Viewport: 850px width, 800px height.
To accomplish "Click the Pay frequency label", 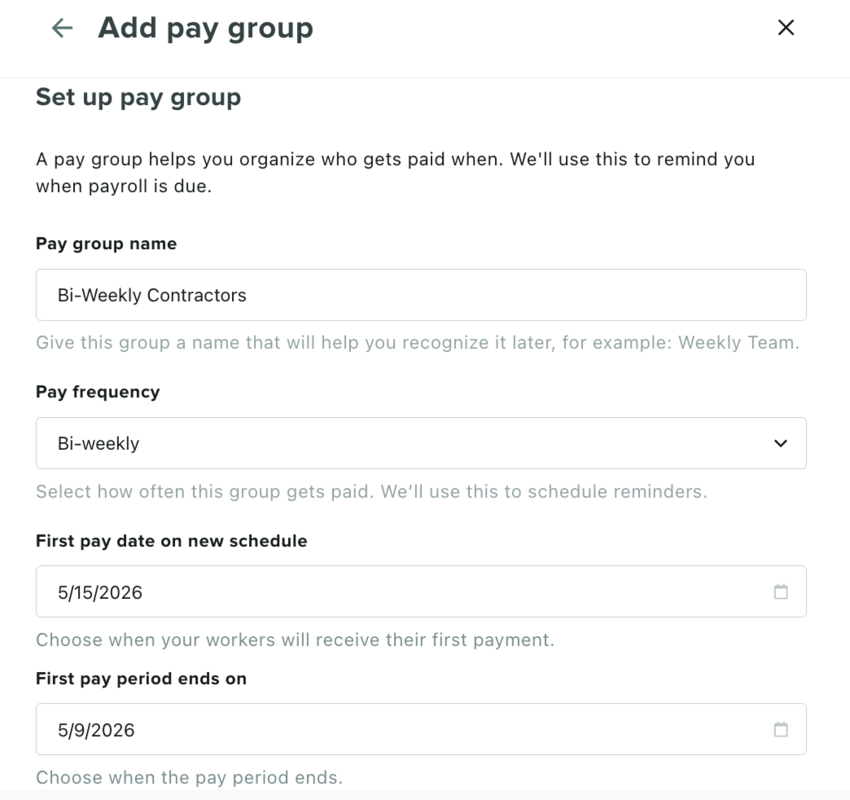I will 98,392.
